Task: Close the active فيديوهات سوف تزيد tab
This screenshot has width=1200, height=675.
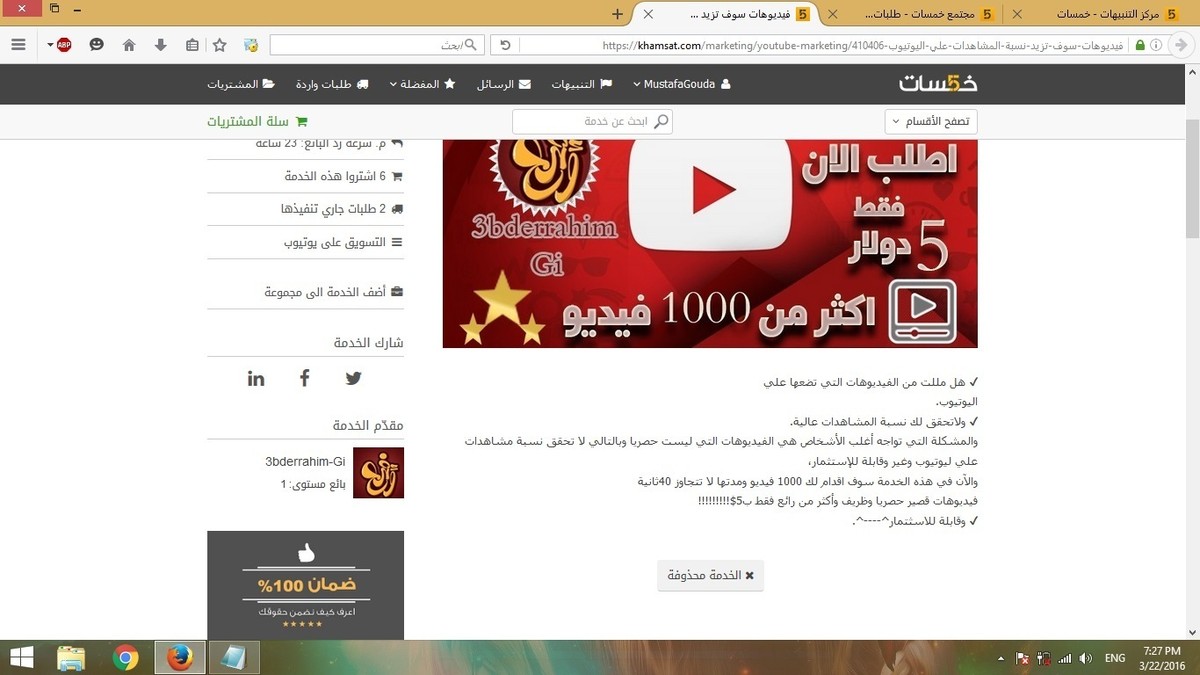Action: (648, 14)
